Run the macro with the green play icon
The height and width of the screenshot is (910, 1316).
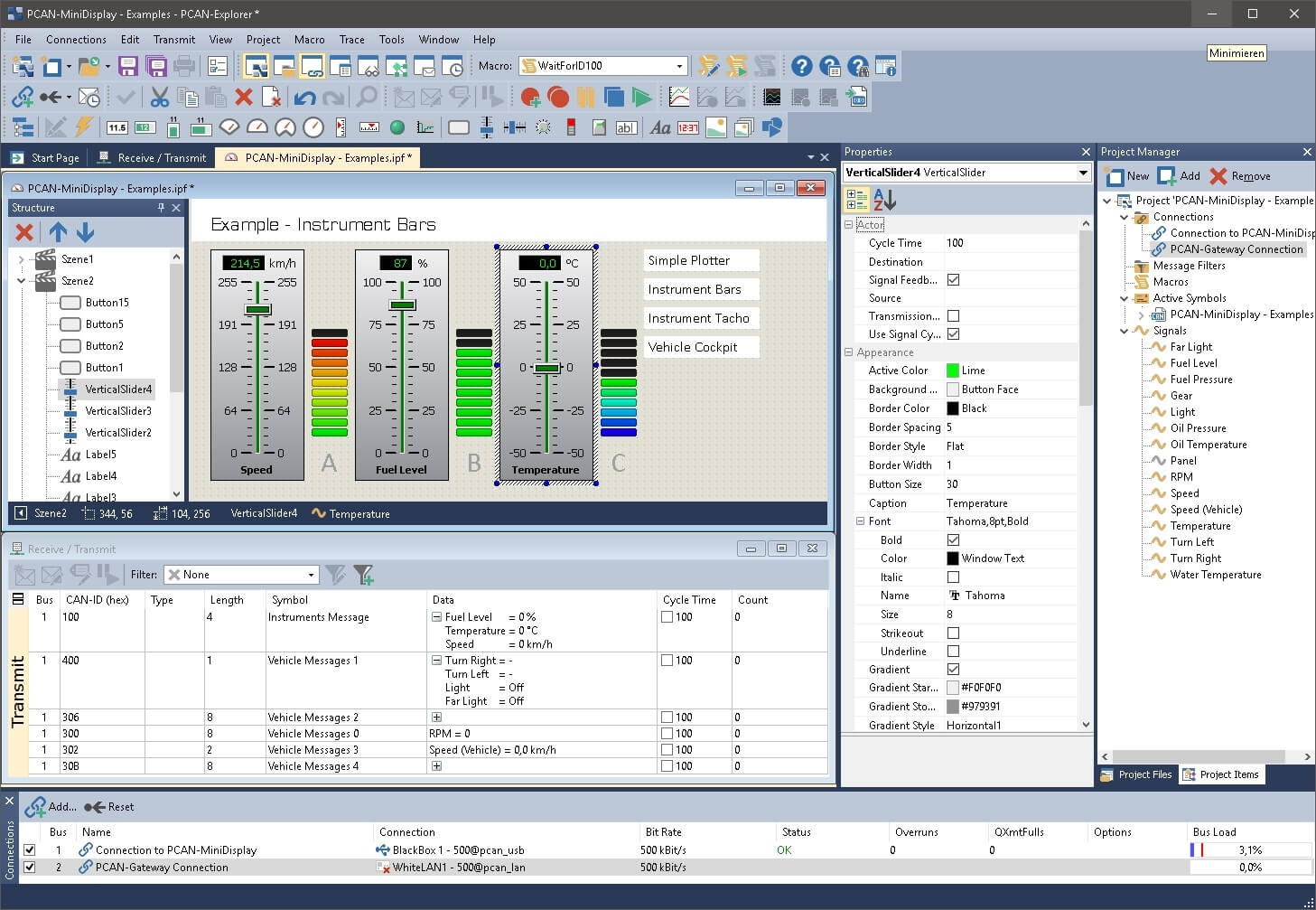coord(643,97)
